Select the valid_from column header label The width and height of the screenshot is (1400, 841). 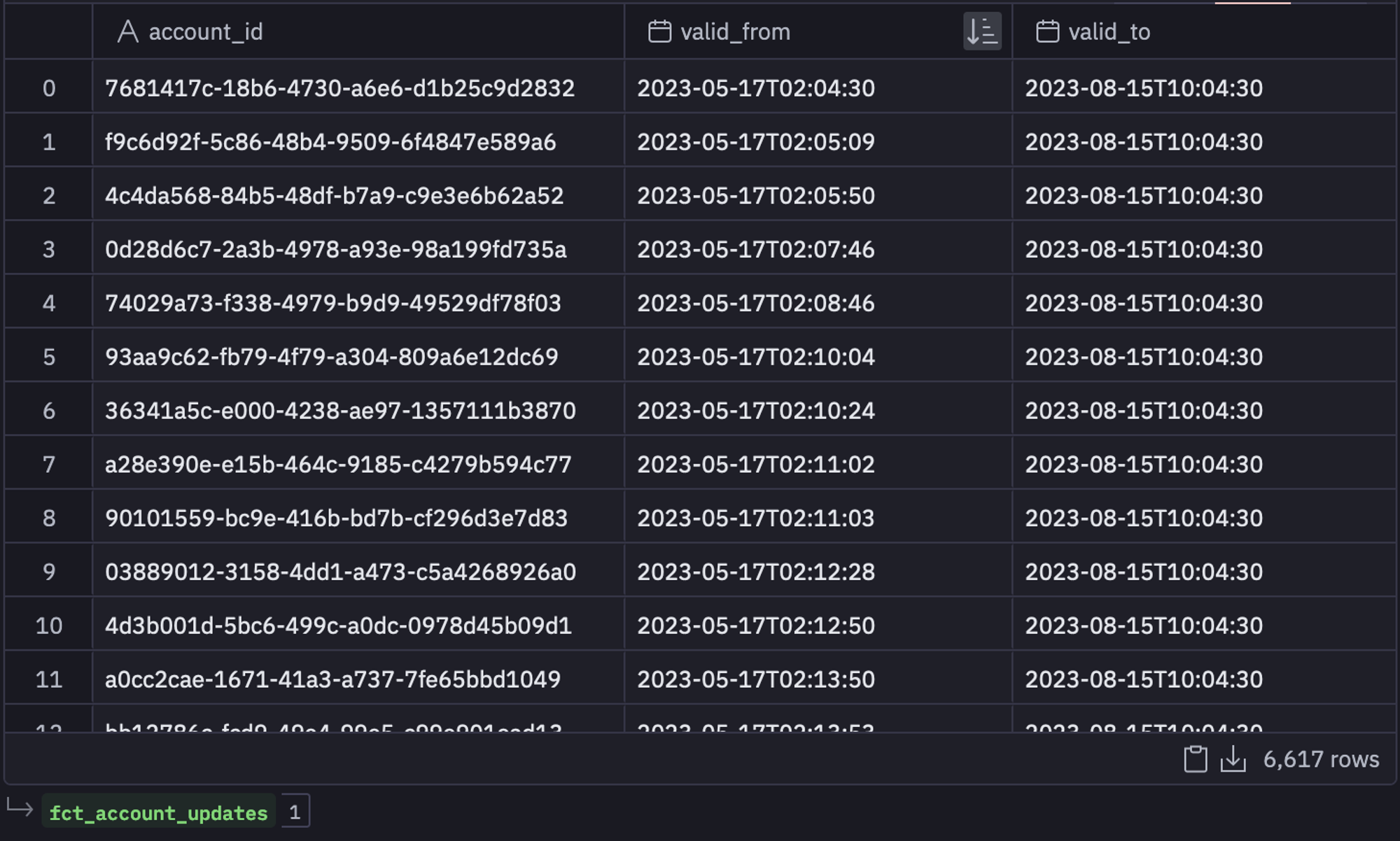coord(735,31)
